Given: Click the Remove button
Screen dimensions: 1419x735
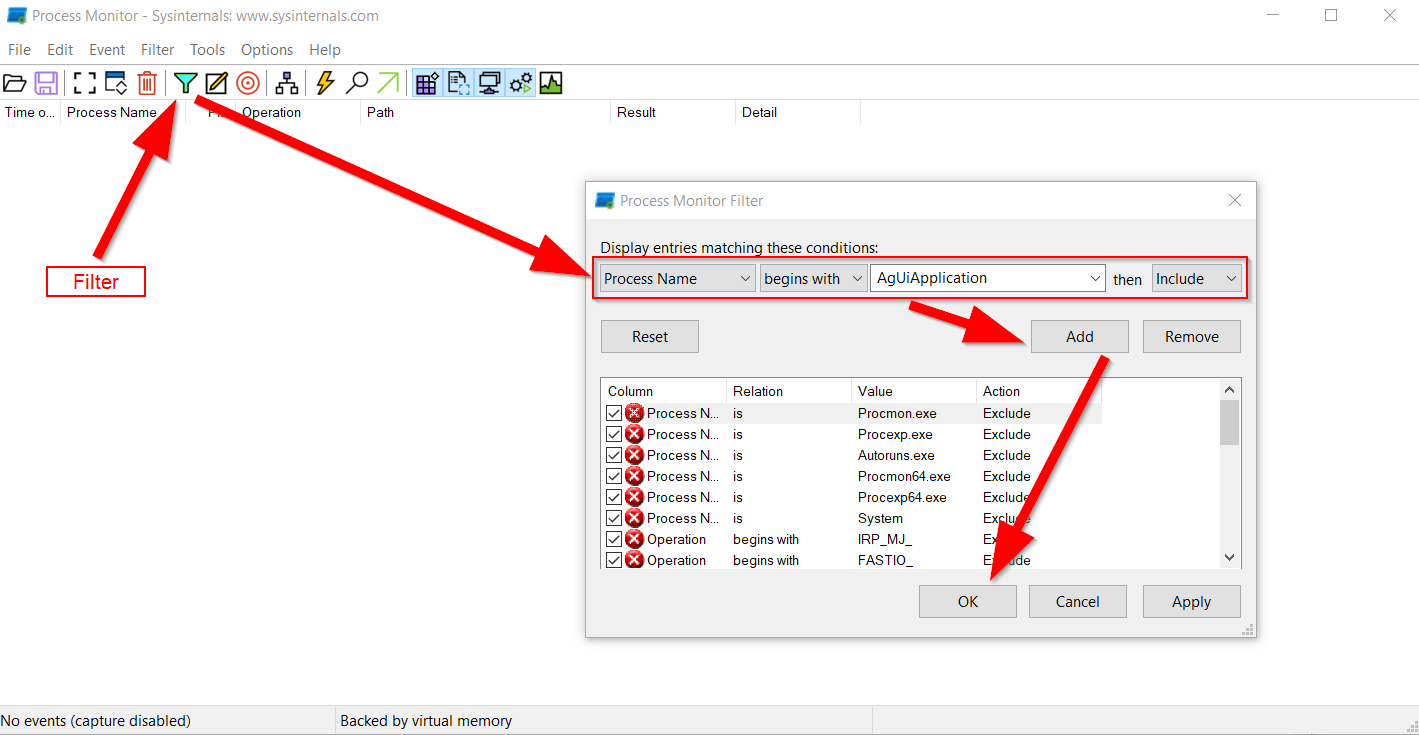Looking at the screenshot, I should (x=1192, y=337).
